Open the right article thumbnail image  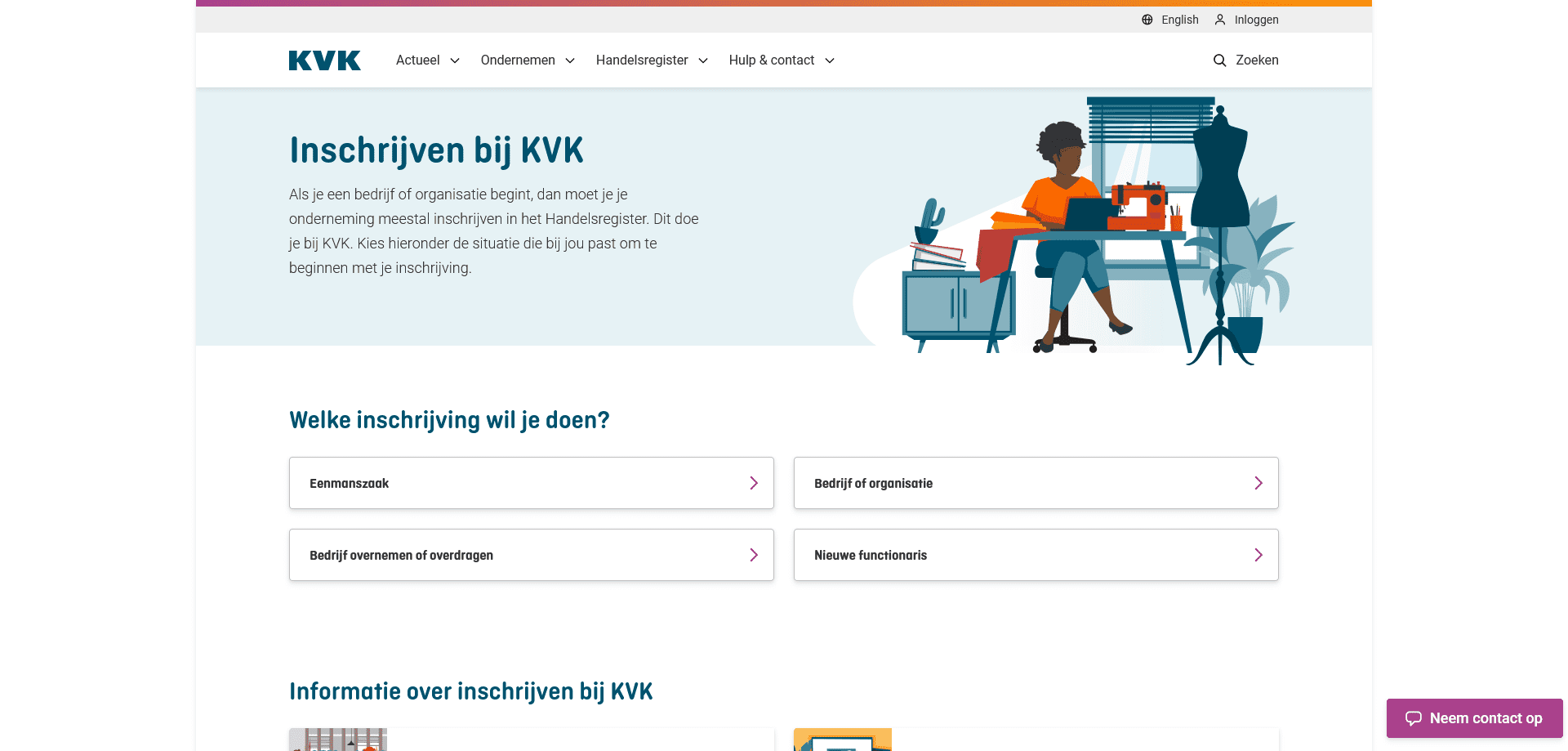pos(843,740)
